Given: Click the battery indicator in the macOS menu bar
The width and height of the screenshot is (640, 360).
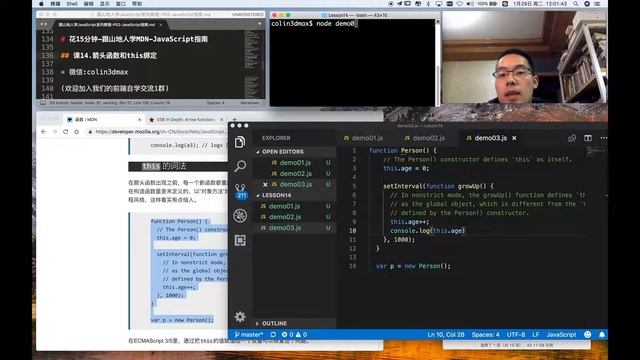Looking at the screenshot, I should (x=487, y=4).
